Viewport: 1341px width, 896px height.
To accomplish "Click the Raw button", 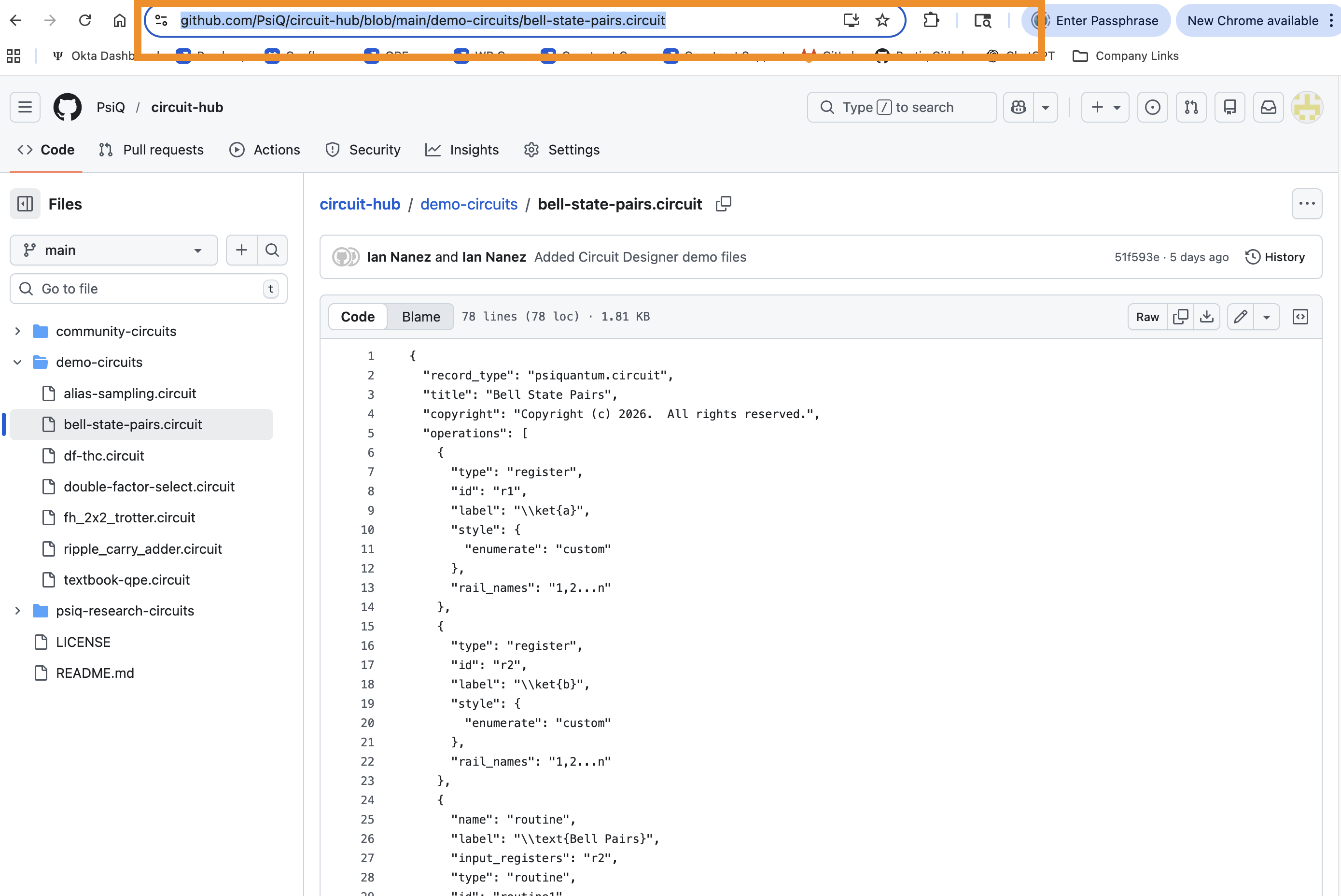I will click(1147, 317).
